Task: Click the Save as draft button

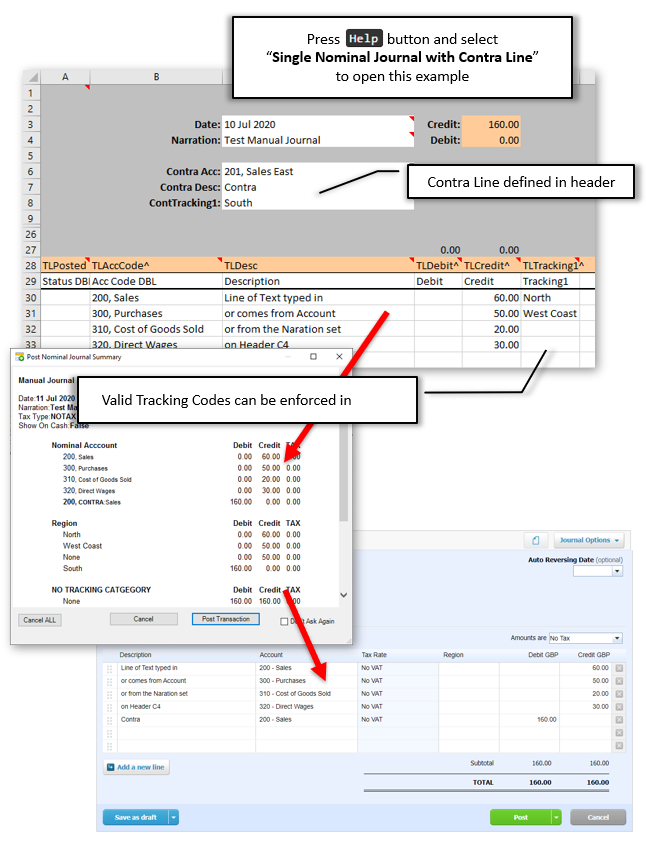Action: 135,817
